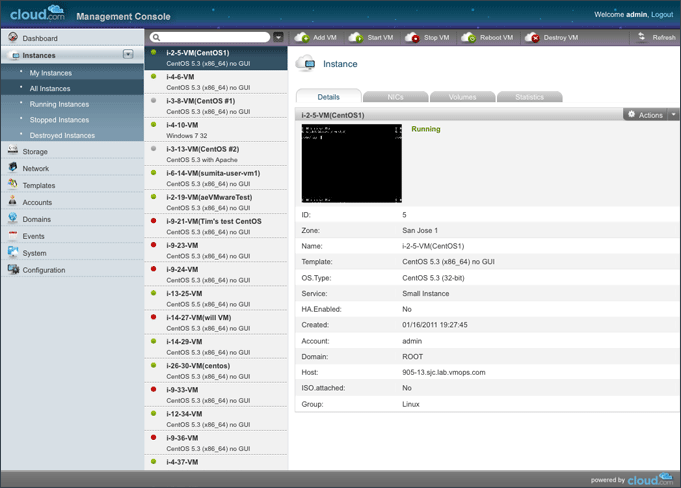
Task: Open the VM console thumbnail
Action: [352, 163]
